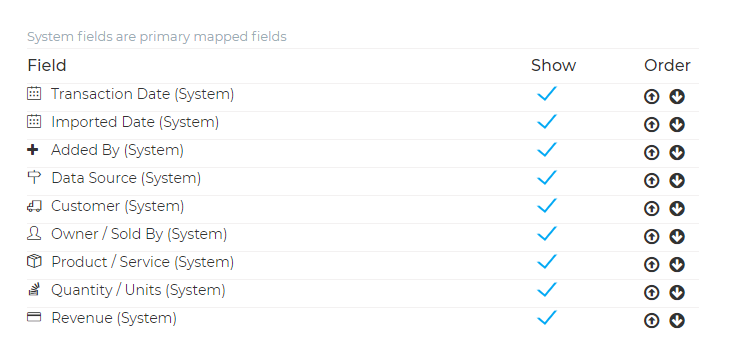Move Data Source field up
The width and height of the screenshot is (739, 361).
(x=651, y=180)
